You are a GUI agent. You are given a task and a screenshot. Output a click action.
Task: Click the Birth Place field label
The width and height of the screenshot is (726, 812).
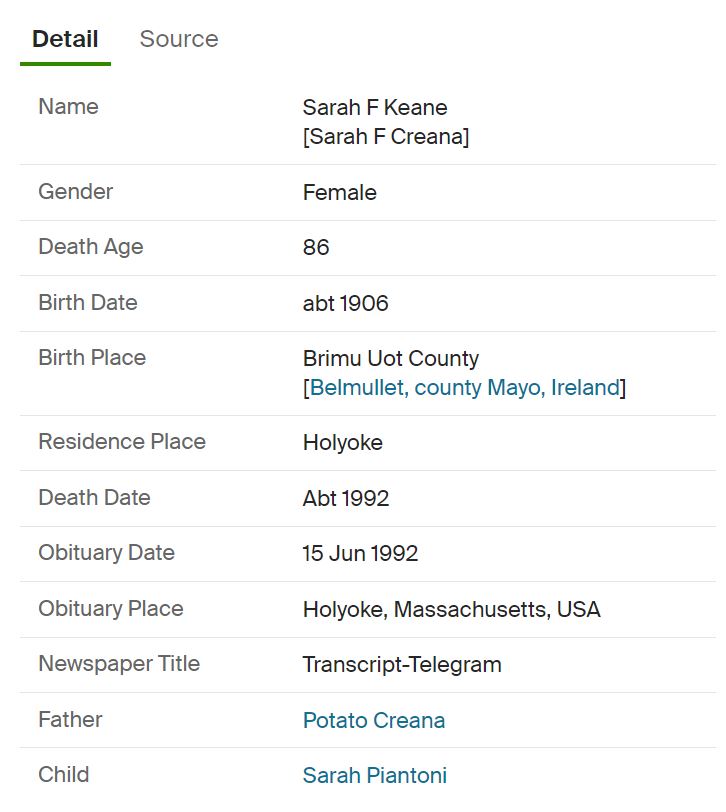tap(92, 357)
